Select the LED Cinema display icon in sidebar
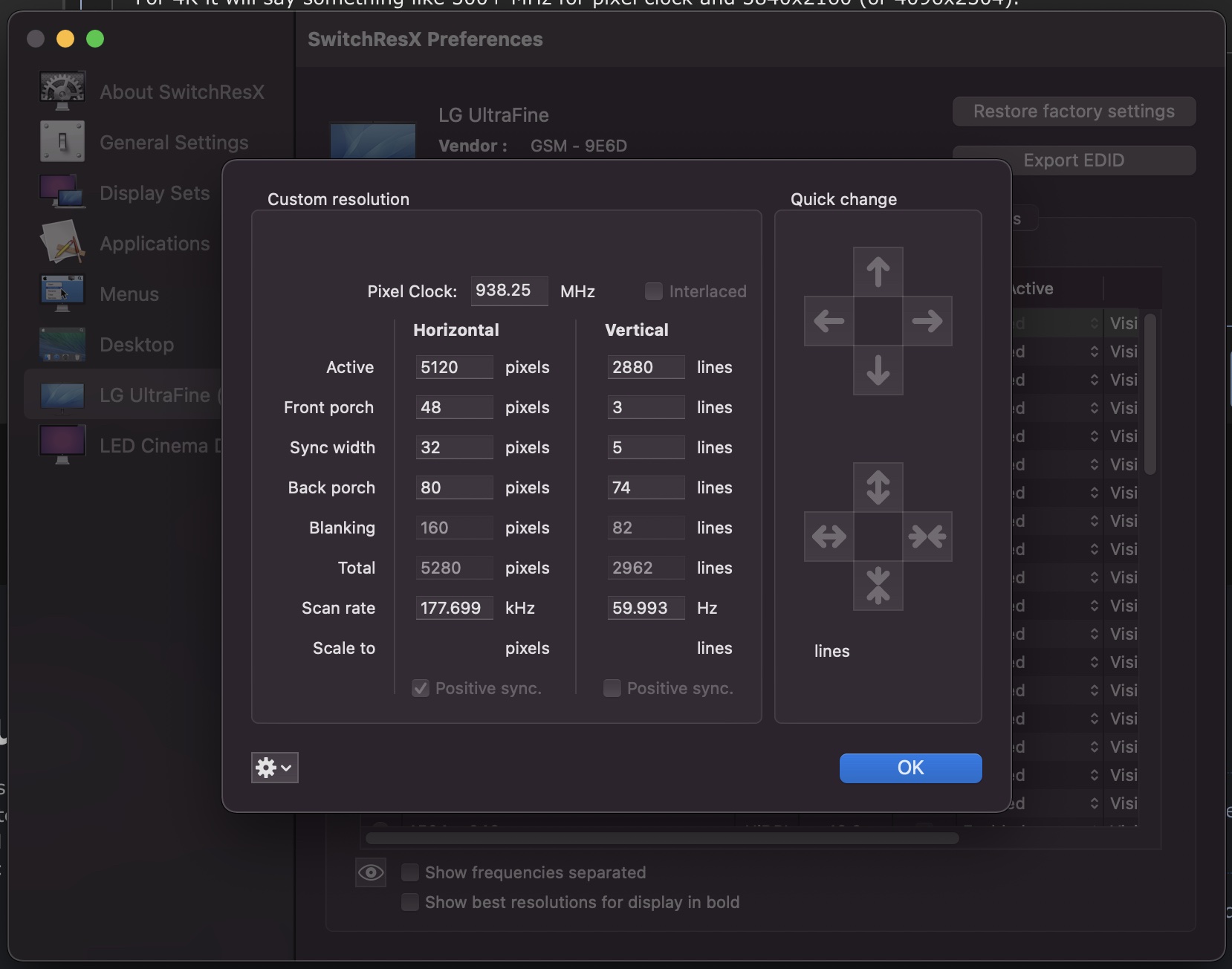 pyautogui.click(x=62, y=444)
